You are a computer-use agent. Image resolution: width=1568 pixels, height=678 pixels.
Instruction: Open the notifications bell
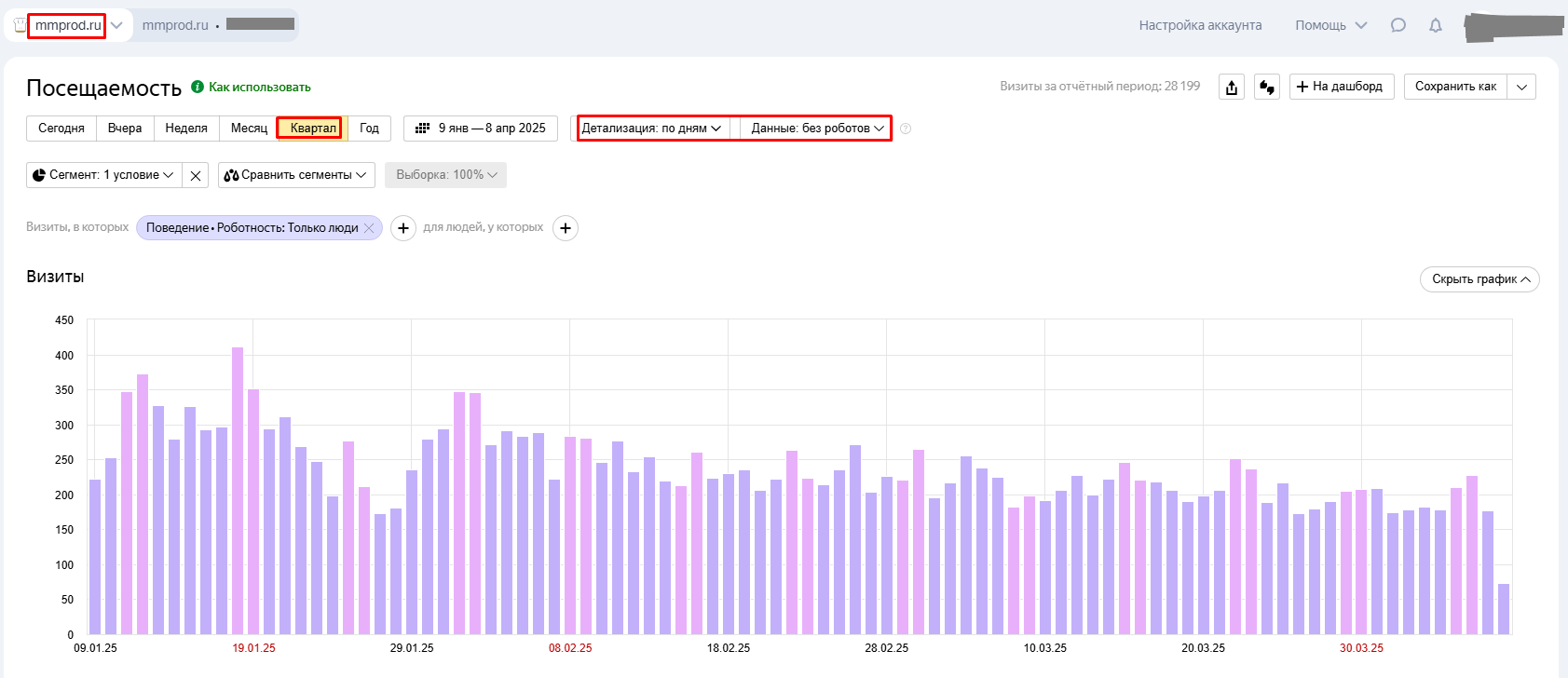pyautogui.click(x=1436, y=25)
